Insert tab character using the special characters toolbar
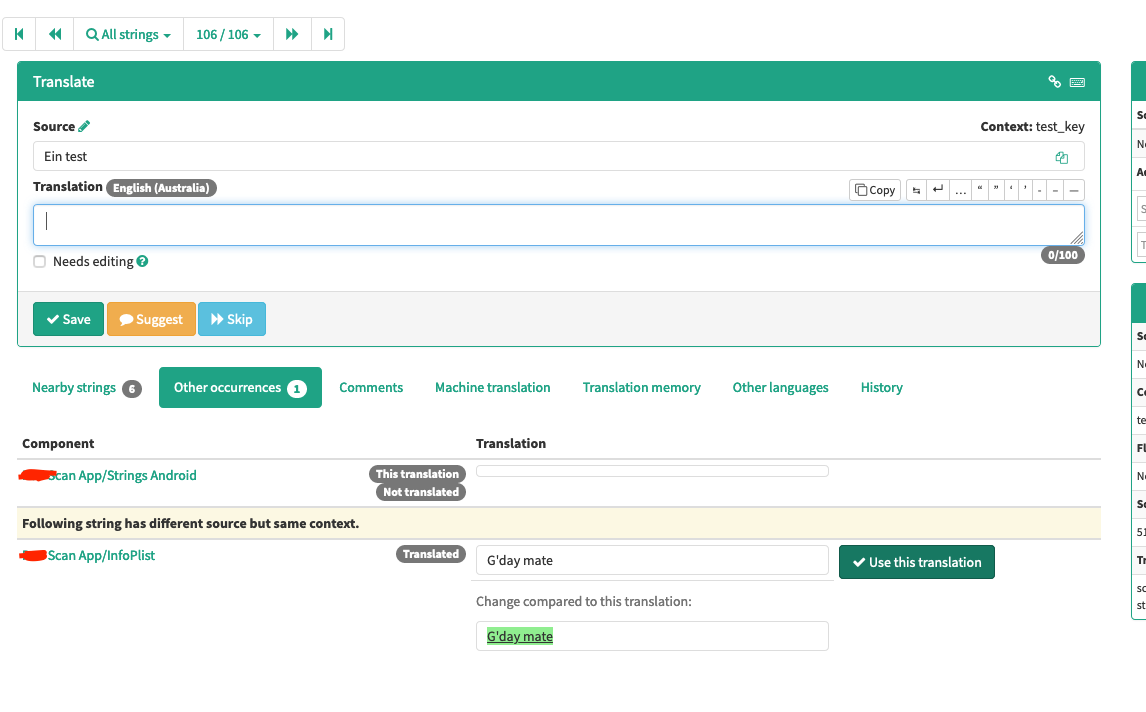 coord(916,190)
